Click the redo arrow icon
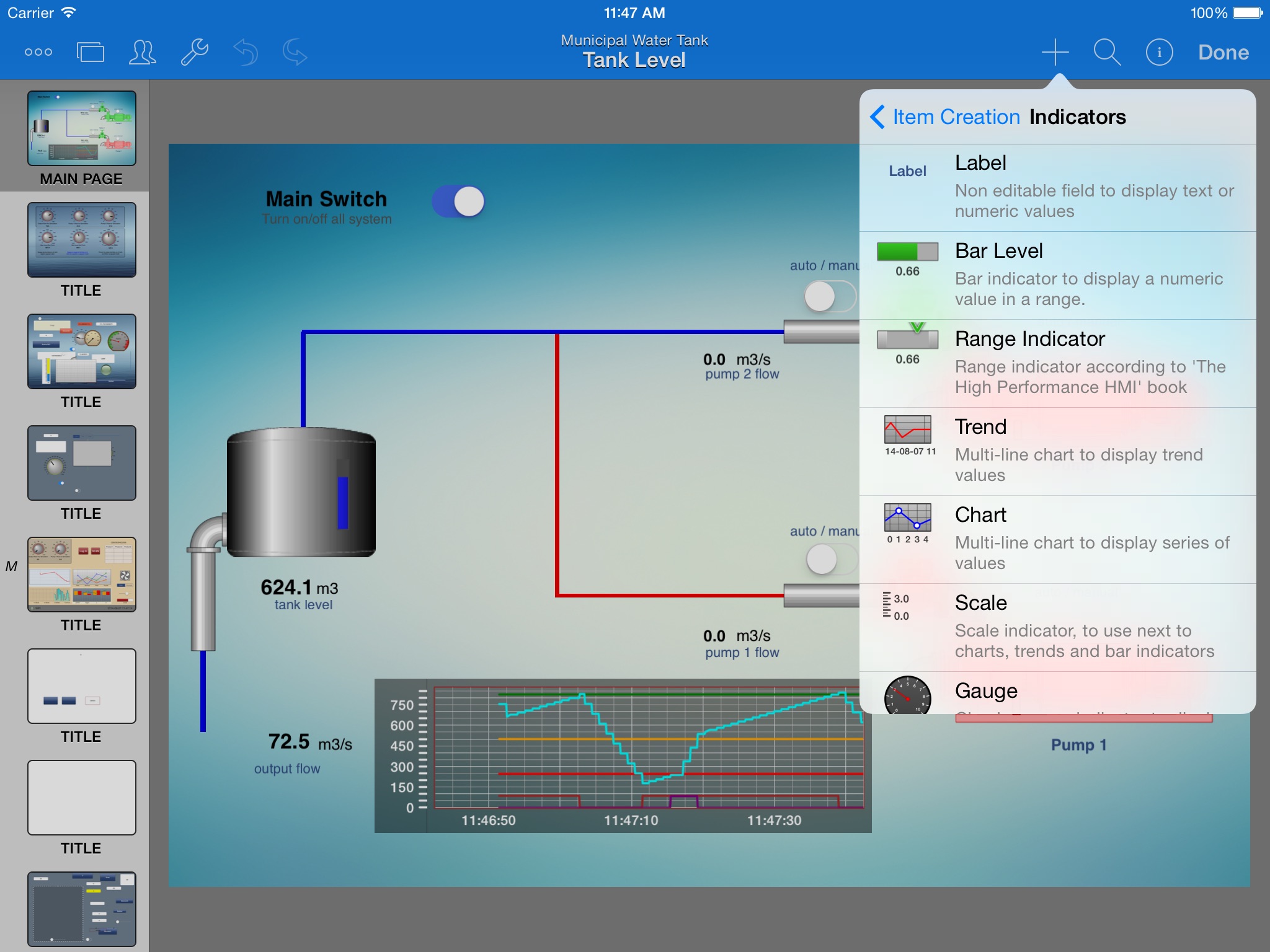Image resolution: width=1270 pixels, height=952 pixels. [x=295, y=52]
